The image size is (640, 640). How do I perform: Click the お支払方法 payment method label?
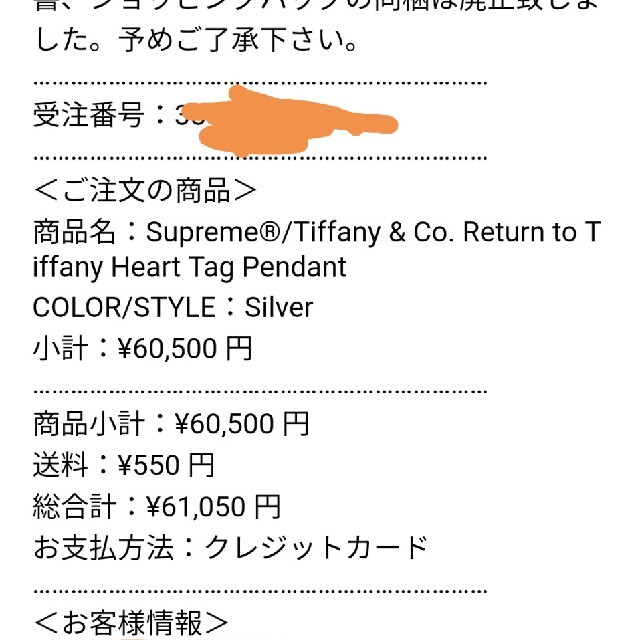pos(104,548)
